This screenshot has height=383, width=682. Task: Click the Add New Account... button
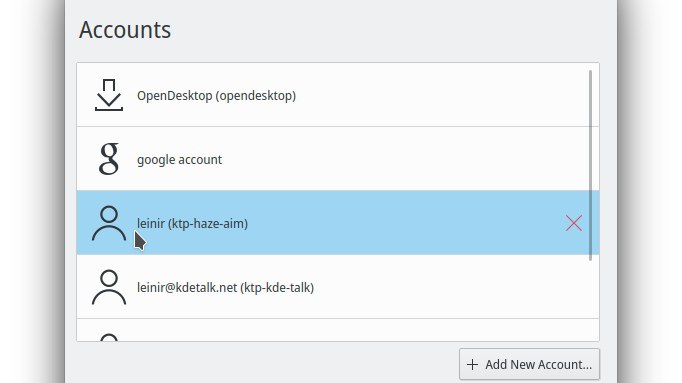click(x=529, y=364)
